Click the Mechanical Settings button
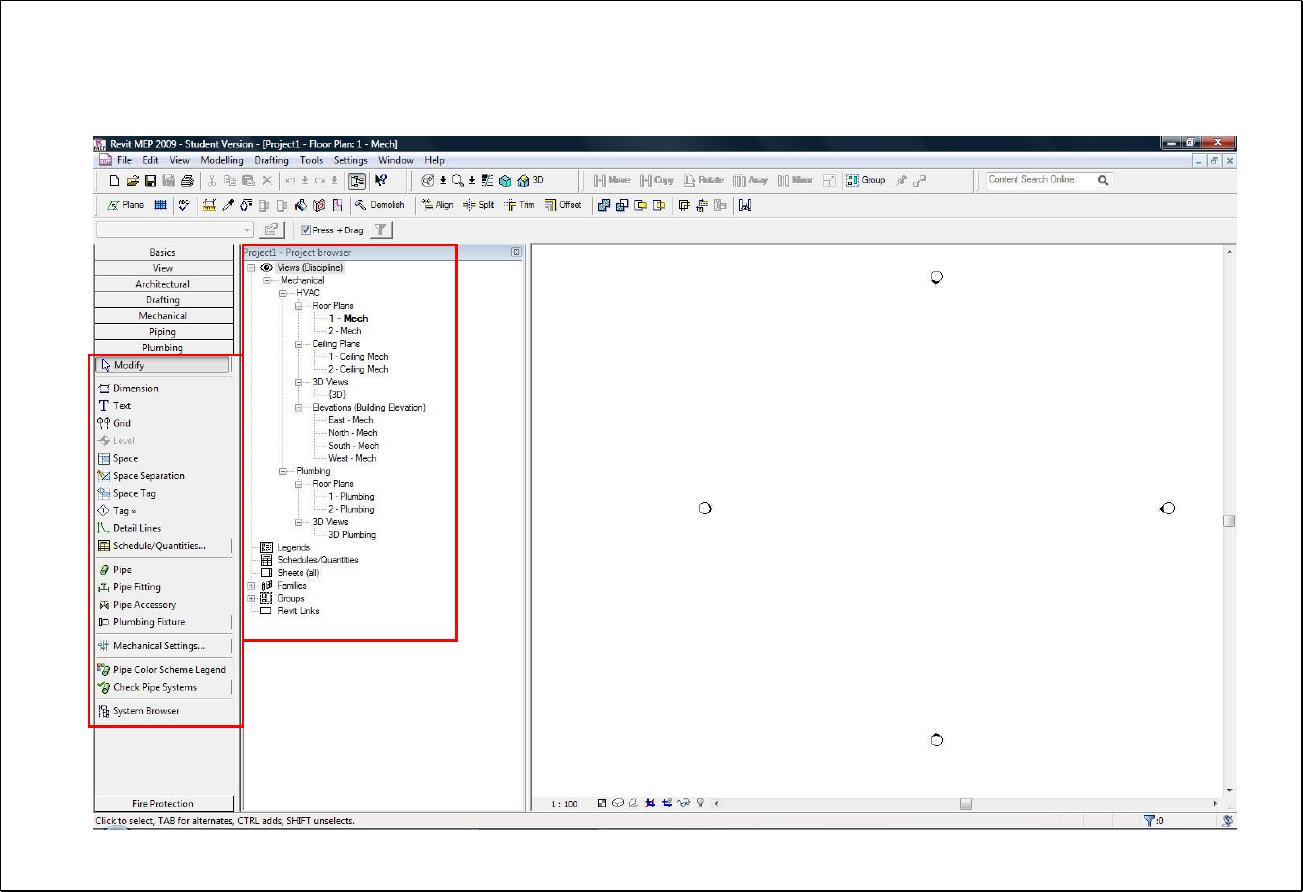The width and height of the screenshot is (1303, 892). coord(158,646)
